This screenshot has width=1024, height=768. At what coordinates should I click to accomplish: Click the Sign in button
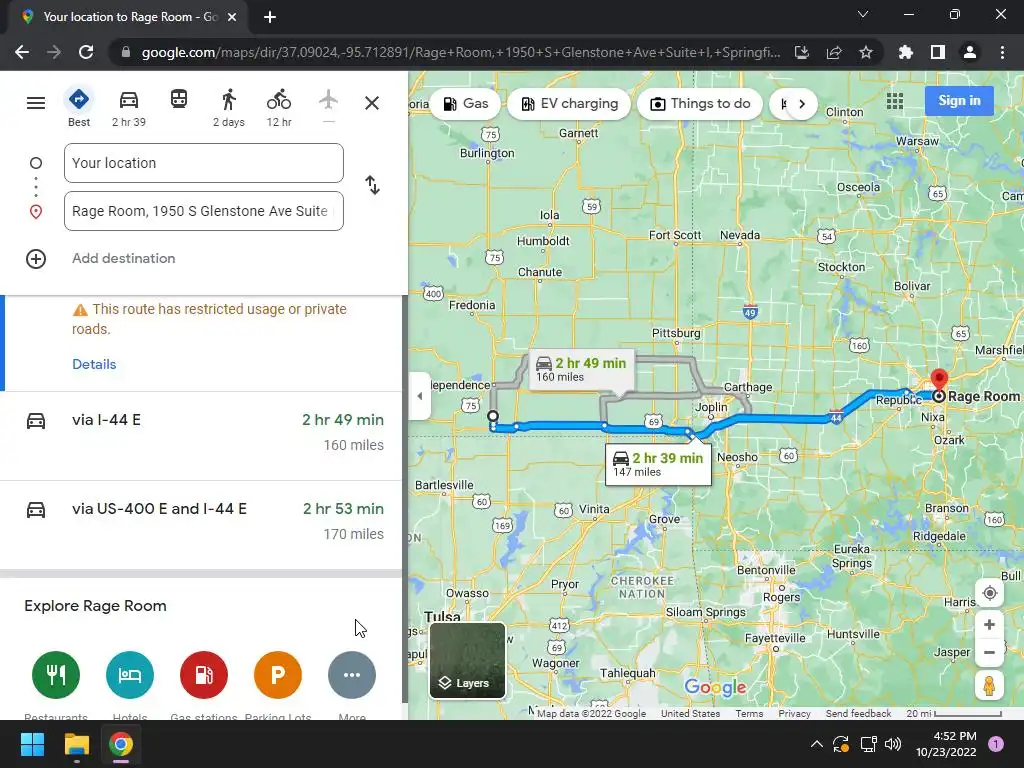(959, 101)
